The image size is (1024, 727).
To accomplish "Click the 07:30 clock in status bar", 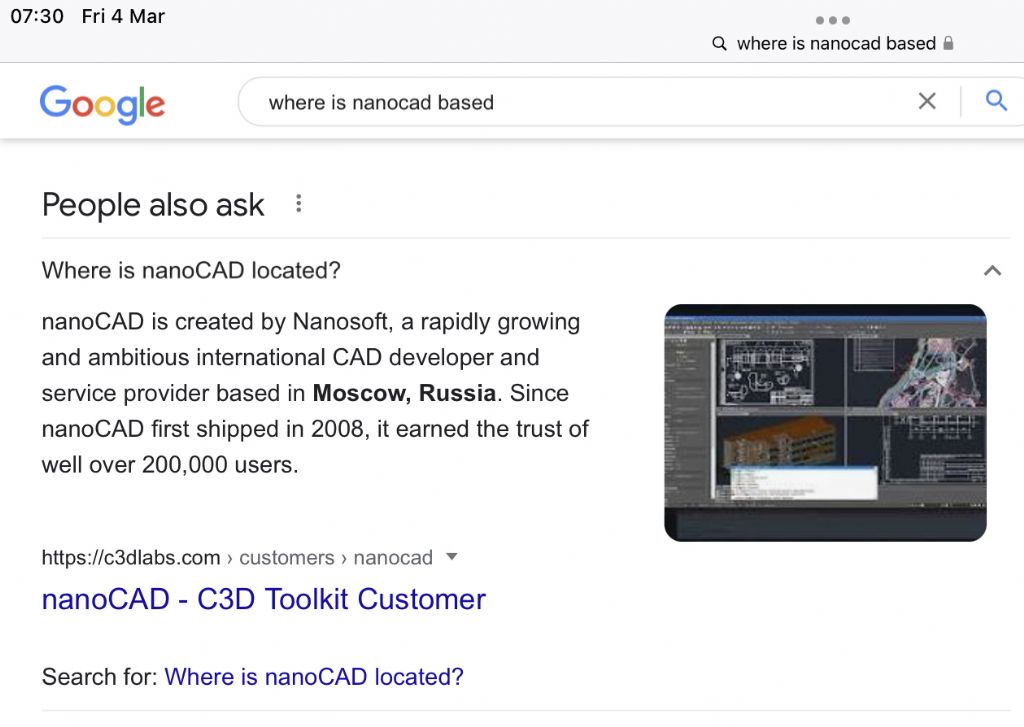I will pos(37,16).
